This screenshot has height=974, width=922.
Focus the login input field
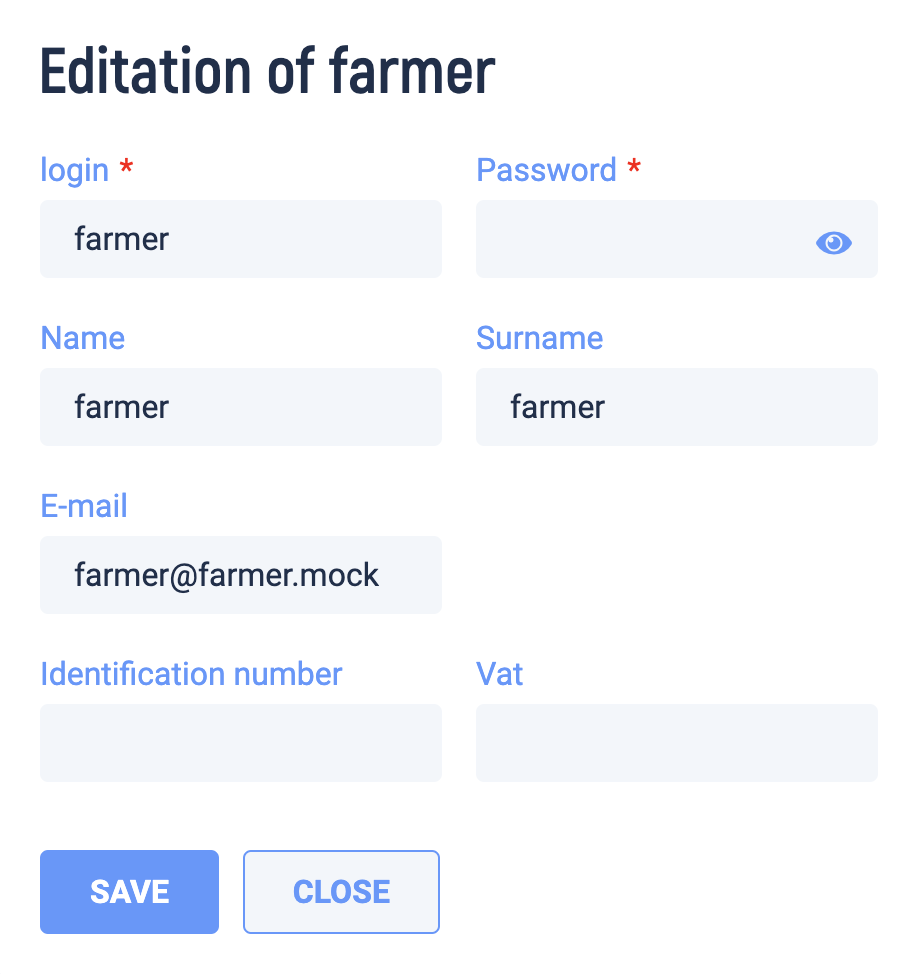241,239
